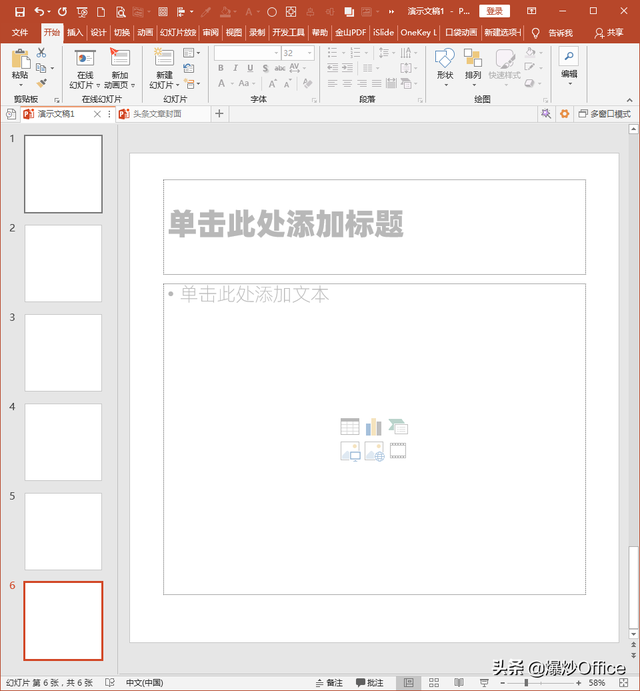Select slide 3 thumbnail
Viewport: 640px width, 691px height.
coord(63,353)
